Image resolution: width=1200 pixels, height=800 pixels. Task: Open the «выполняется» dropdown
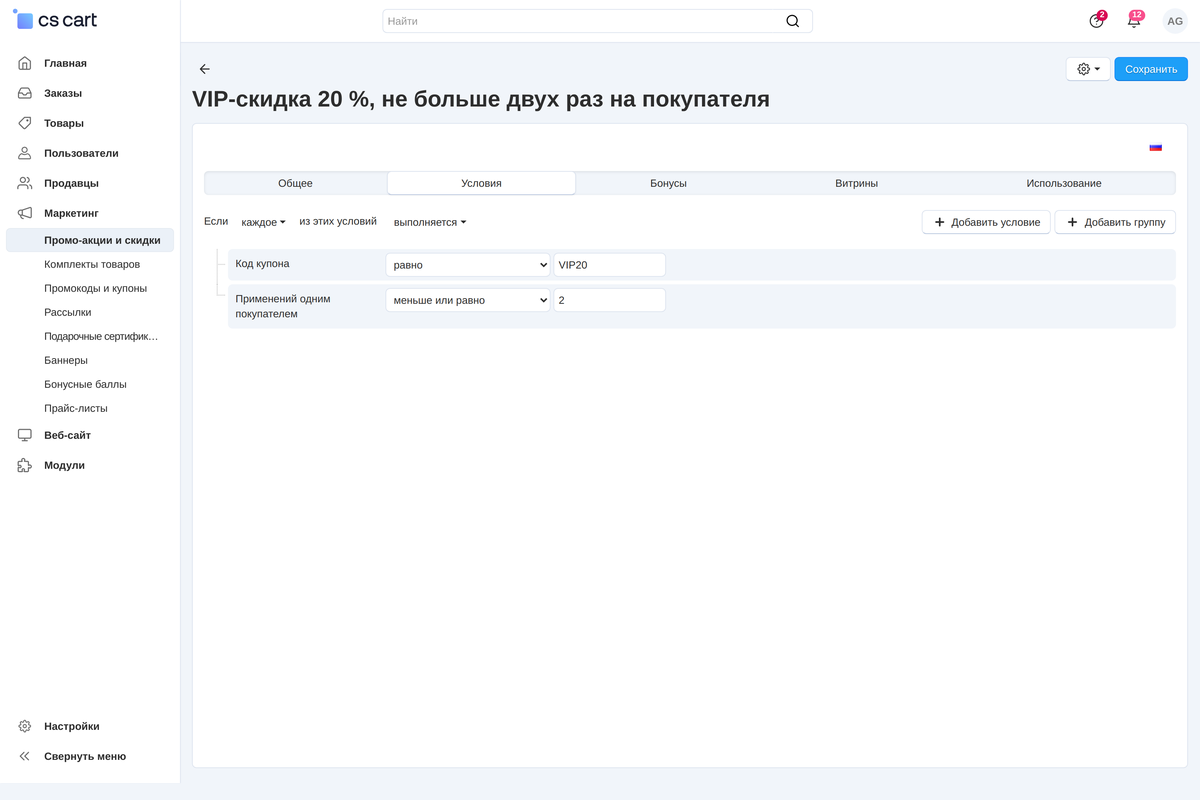pyautogui.click(x=430, y=222)
